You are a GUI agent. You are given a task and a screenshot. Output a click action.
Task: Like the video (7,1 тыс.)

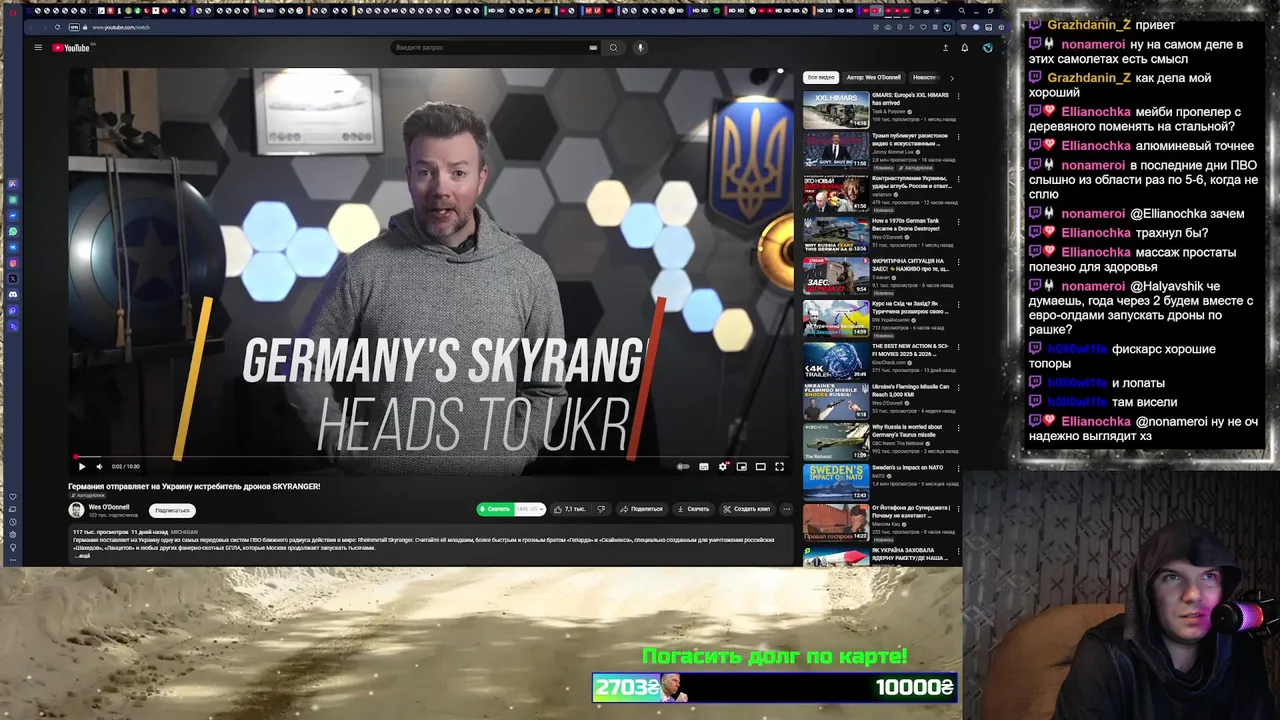point(570,509)
